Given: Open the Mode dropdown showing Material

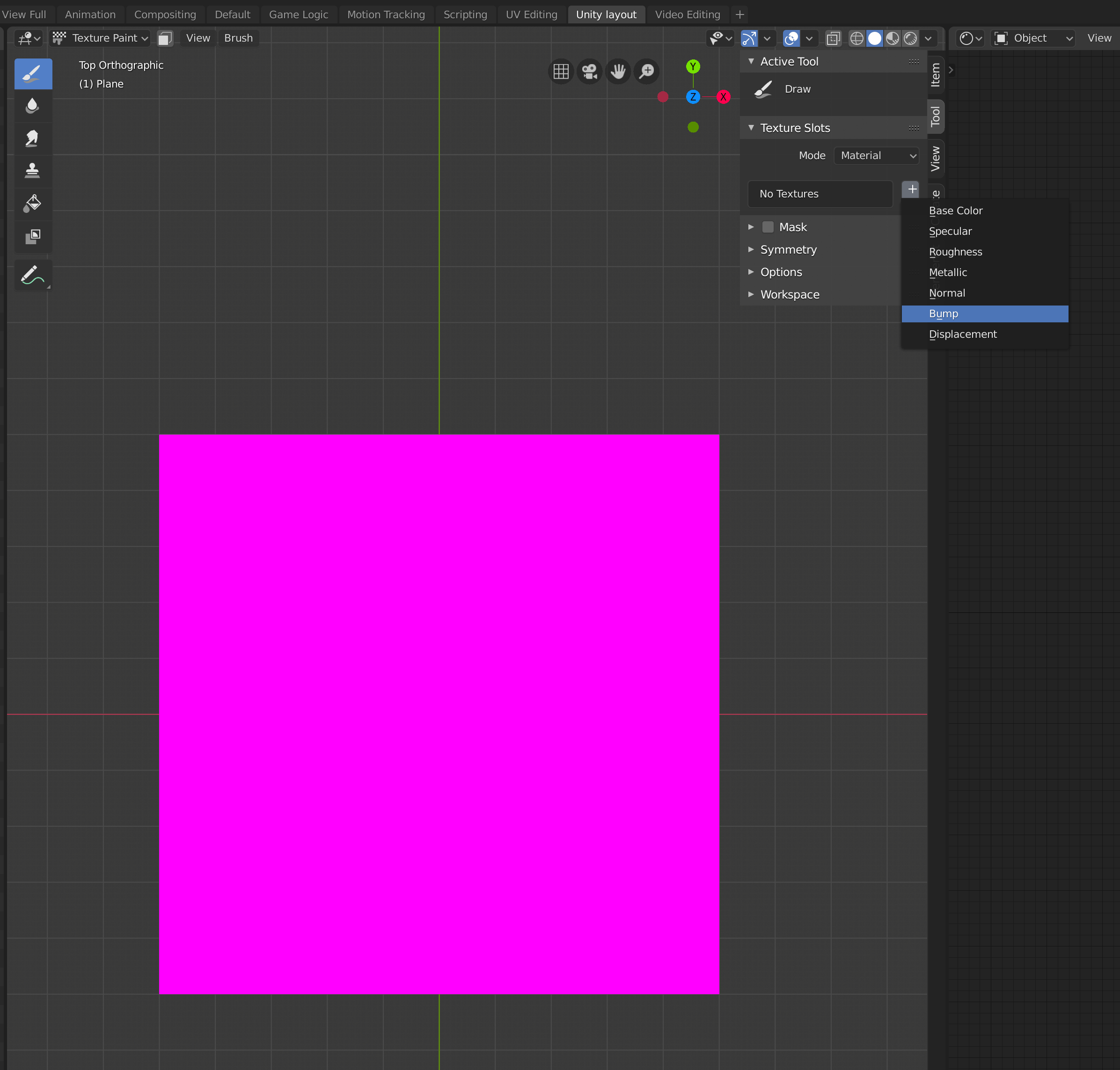Looking at the screenshot, I should click(x=875, y=155).
